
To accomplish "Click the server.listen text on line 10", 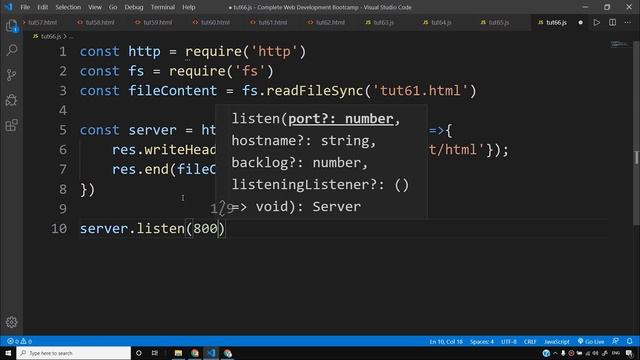I will pos(132,229).
